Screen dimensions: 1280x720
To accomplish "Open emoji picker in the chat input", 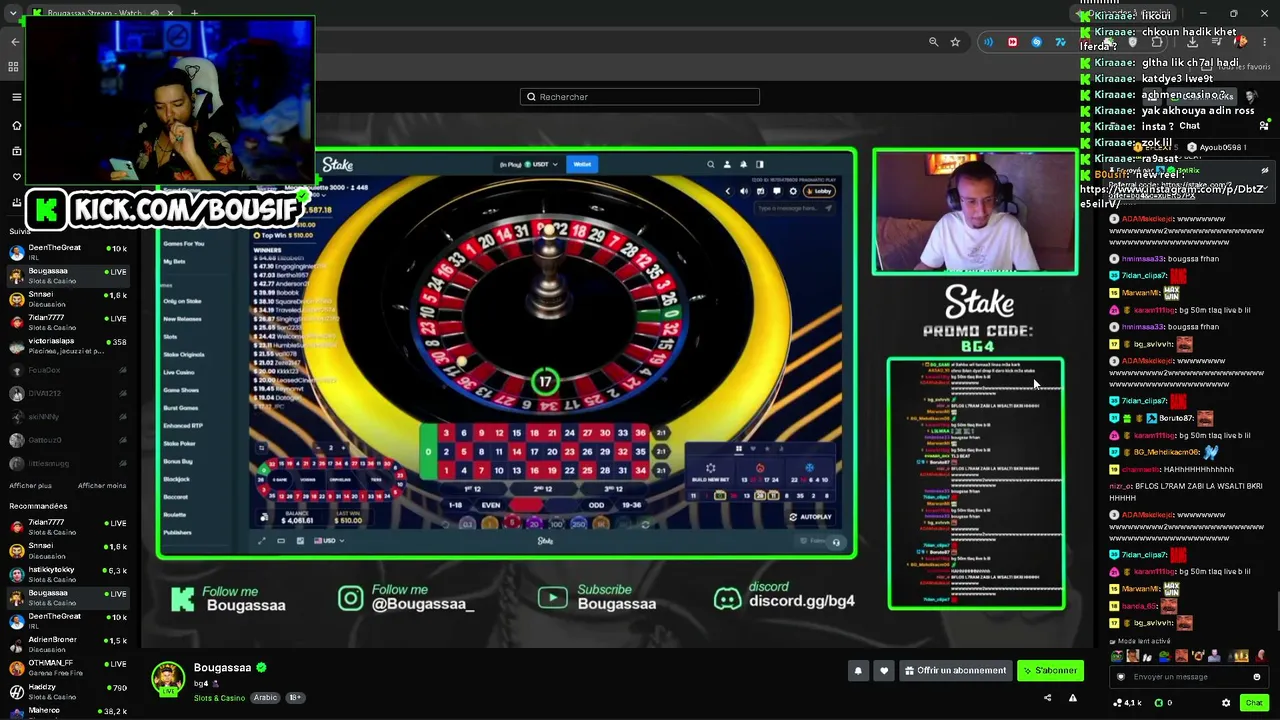I will 1257,677.
